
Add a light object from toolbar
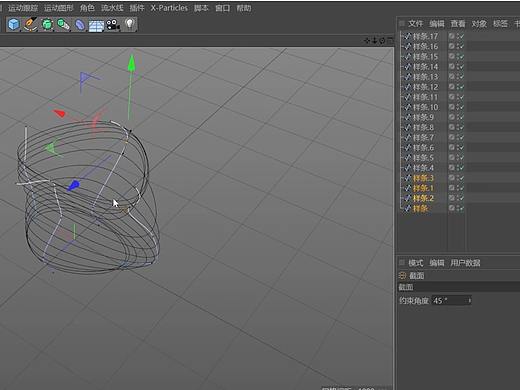click(x=130, y=24)
